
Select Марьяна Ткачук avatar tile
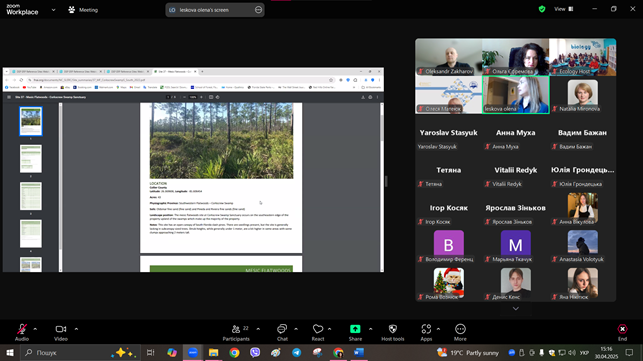(515, 245)
